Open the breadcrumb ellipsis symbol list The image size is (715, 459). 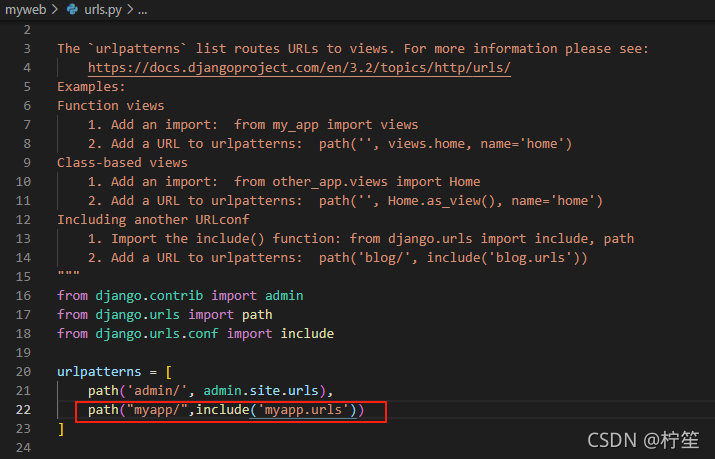[x=143, y=10]
